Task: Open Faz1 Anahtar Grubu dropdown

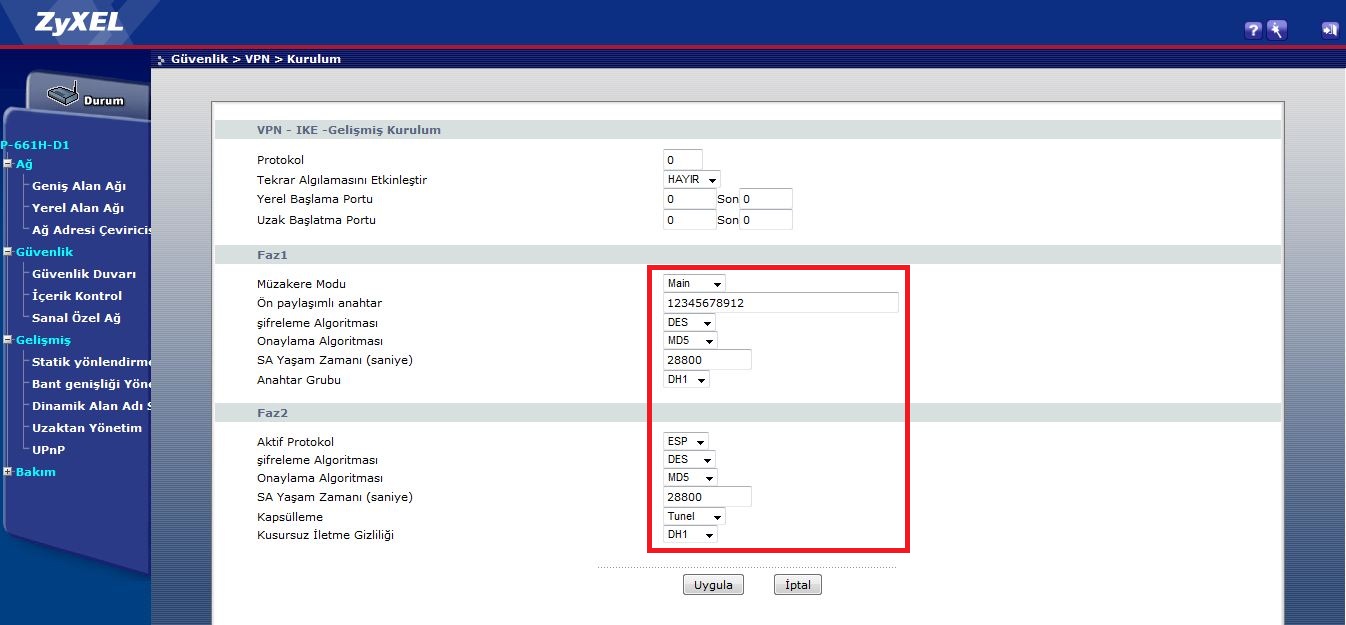Action: (x=686, y=380)
